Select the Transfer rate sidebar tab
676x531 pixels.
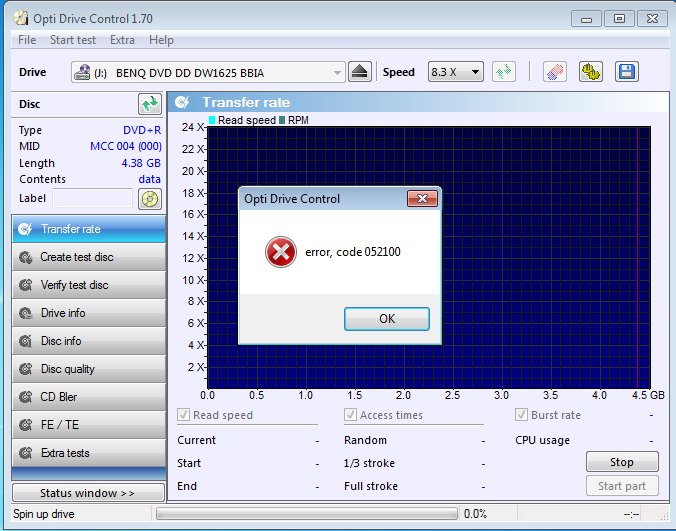tap(89, 229)
